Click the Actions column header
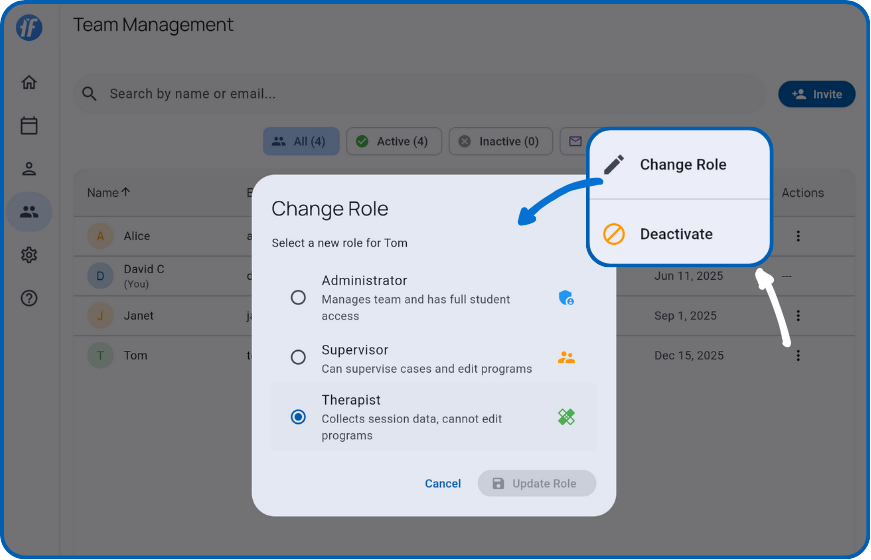 coord(803,193)
